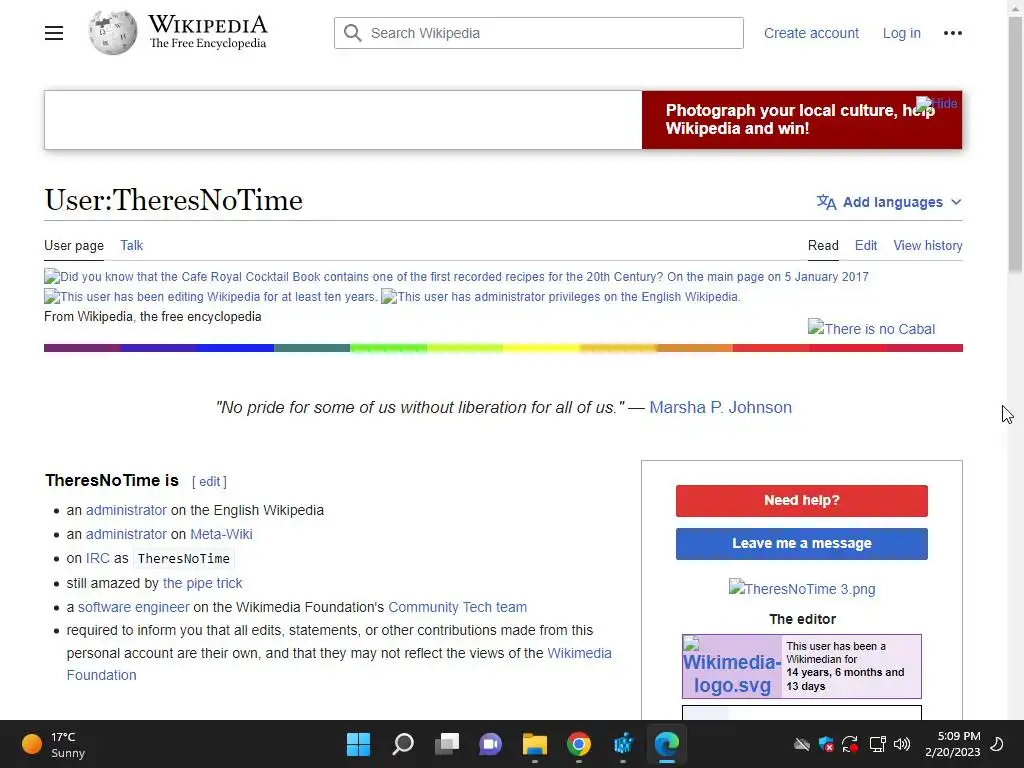
Task: Click the TheresNoTime IRC code text
Action: coord(184,559)
